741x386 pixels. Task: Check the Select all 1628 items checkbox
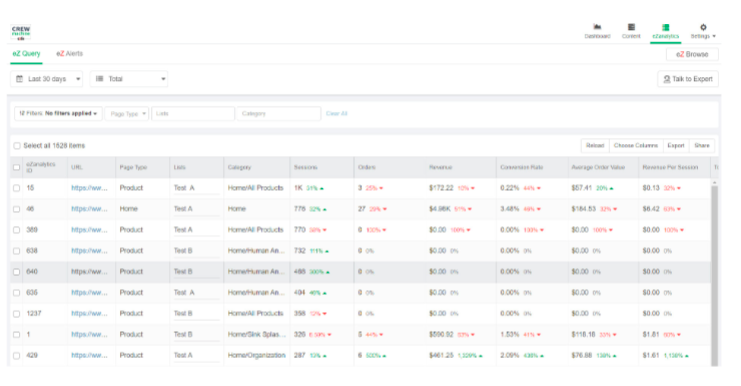pyautogui.click(x=17, y=146)
